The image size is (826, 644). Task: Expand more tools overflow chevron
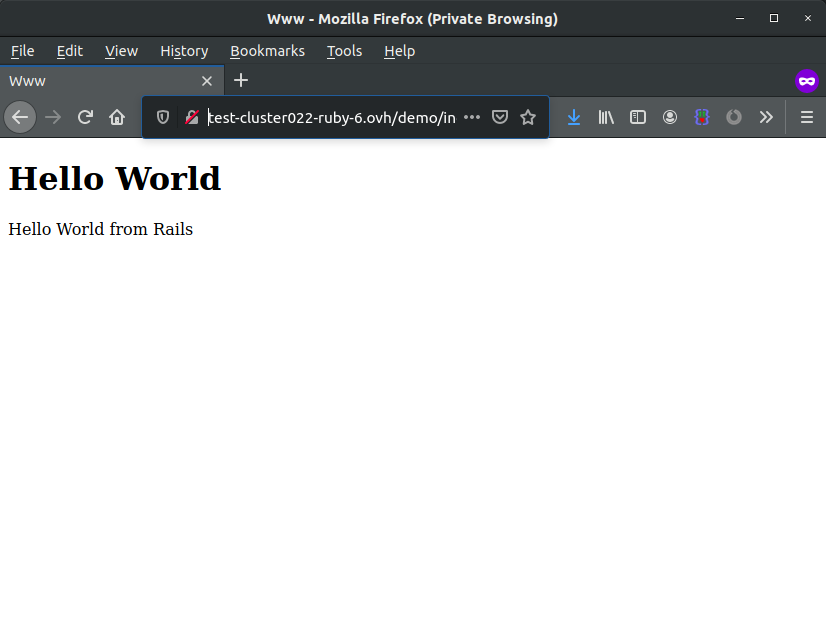click(766, 117)
